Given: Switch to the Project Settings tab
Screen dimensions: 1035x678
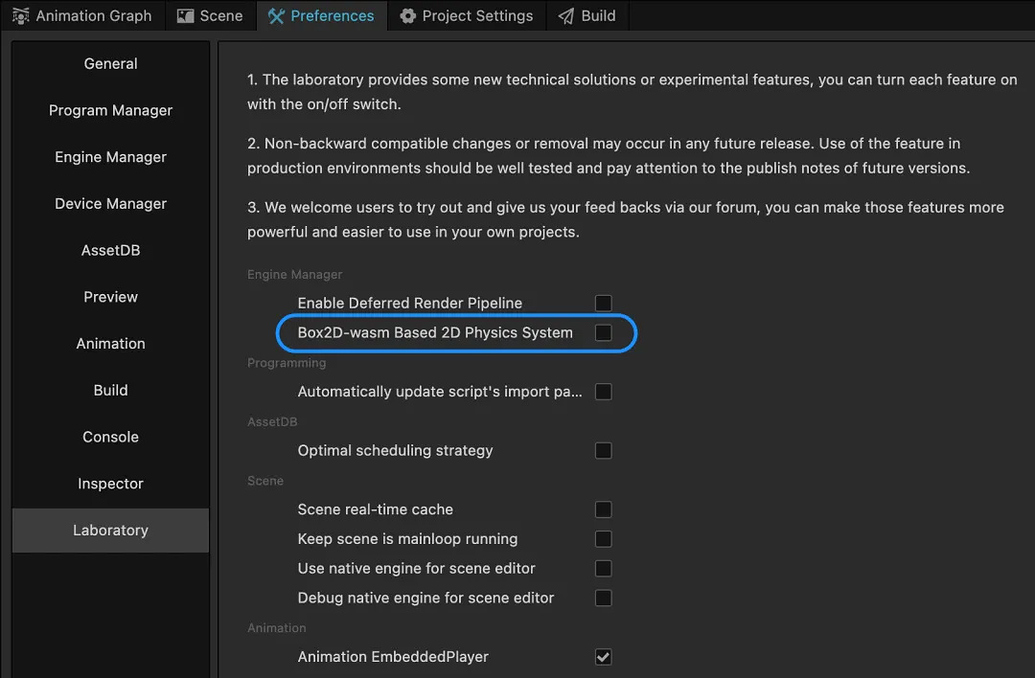Looking at the screenshot, I should 466,15.
